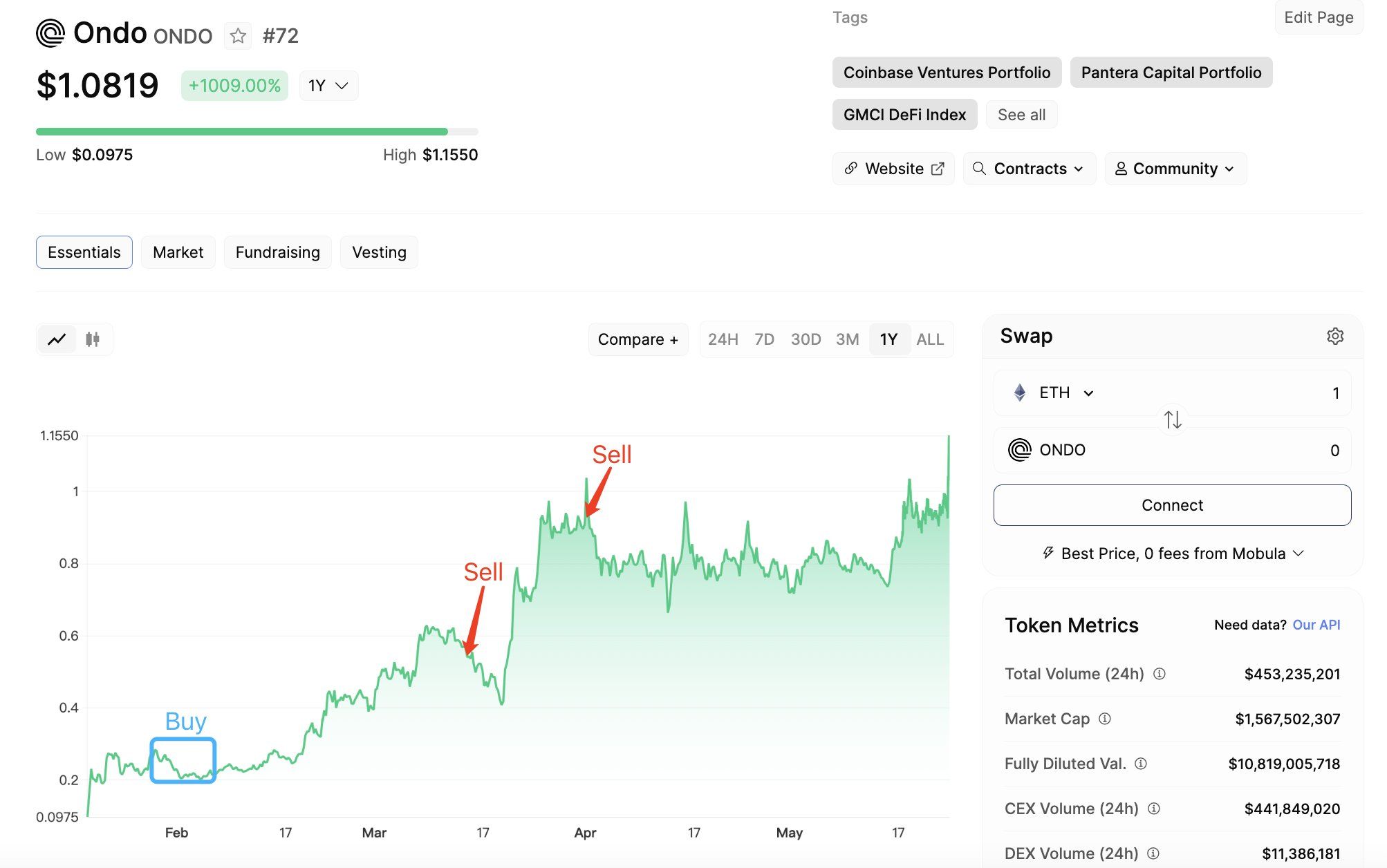1387x868 pixels.
Task: Click the ETH amount input field
Action: (x=1279, y=393)
